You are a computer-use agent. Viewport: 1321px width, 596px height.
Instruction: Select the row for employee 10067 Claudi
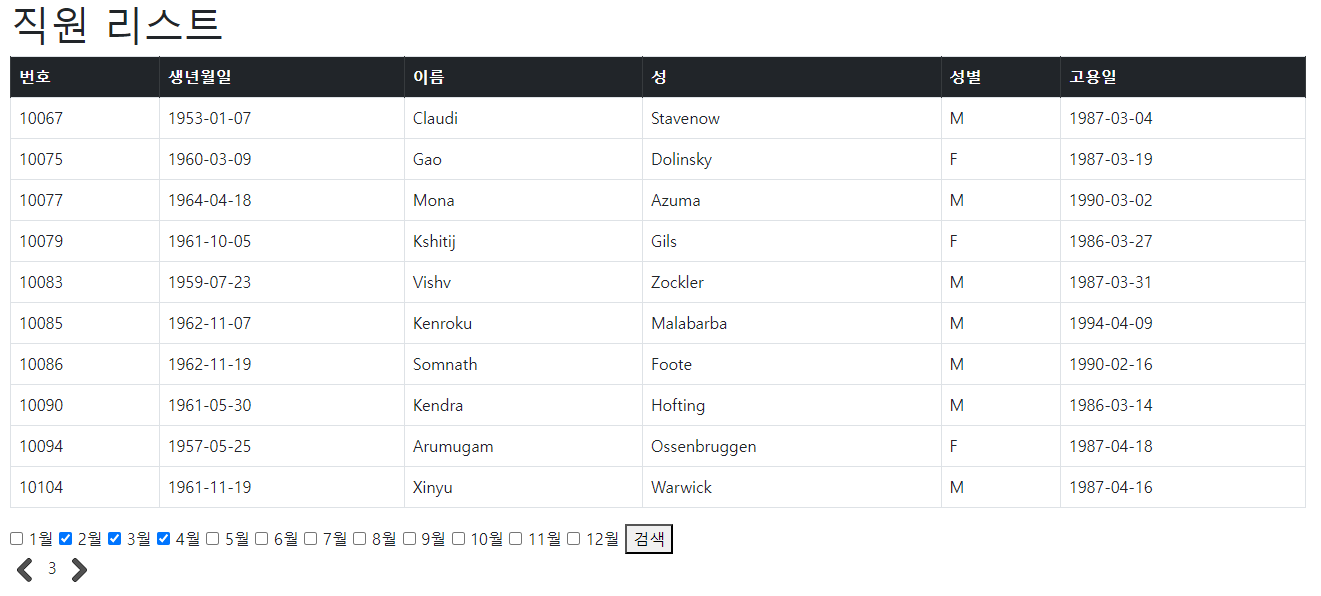(658, 118)
